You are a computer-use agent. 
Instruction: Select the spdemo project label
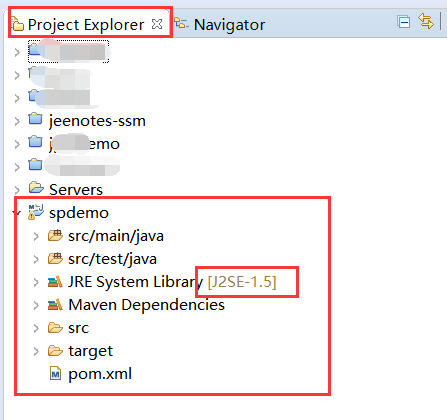(x=79, y=213)
